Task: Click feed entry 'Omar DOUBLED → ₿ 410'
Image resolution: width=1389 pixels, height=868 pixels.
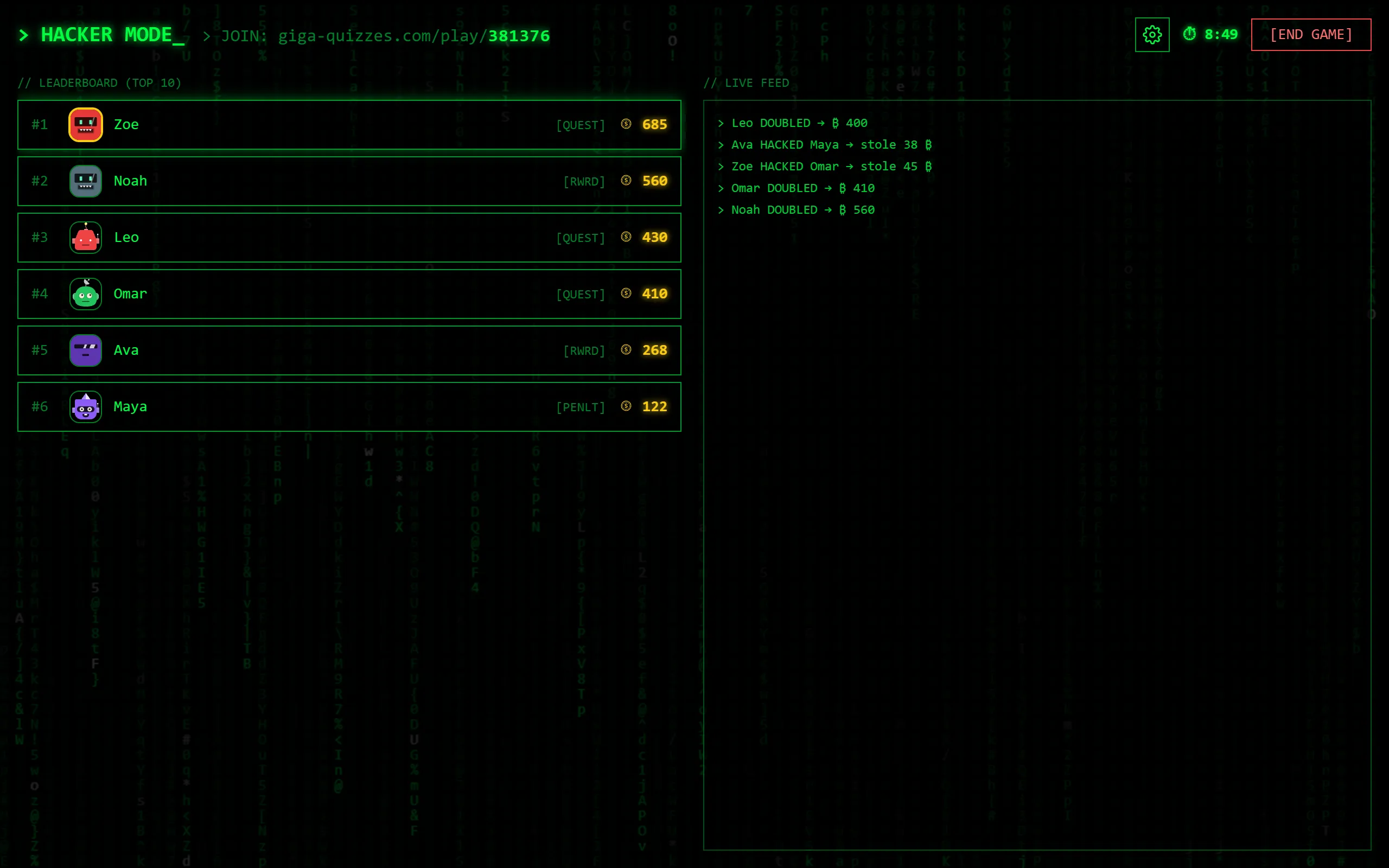Action: pos(796,188)
